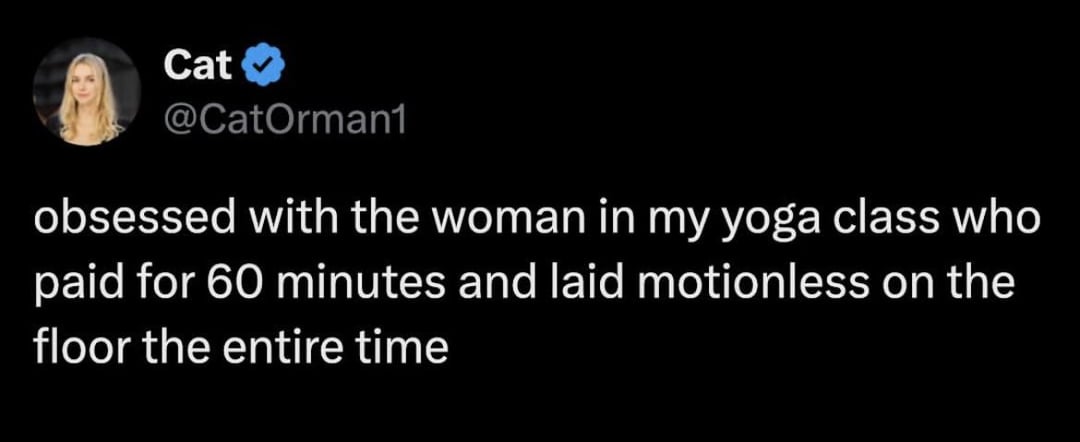Click the display name Cat
Screen dimensions: 1080x442
197,67
